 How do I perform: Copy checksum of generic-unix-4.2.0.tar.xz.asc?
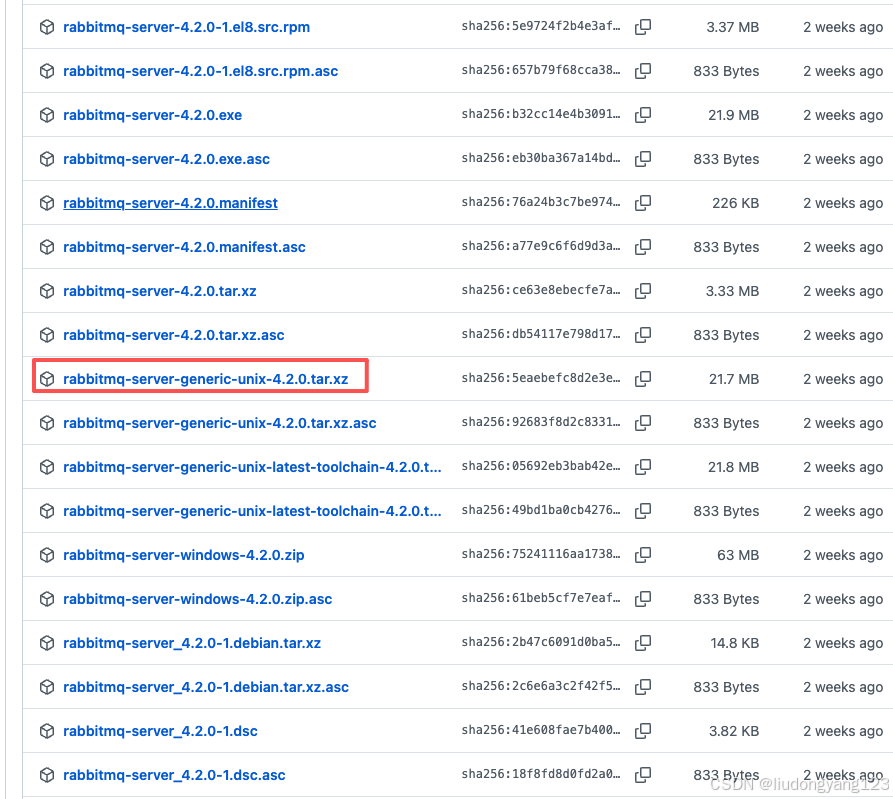(x=643, y=423)
